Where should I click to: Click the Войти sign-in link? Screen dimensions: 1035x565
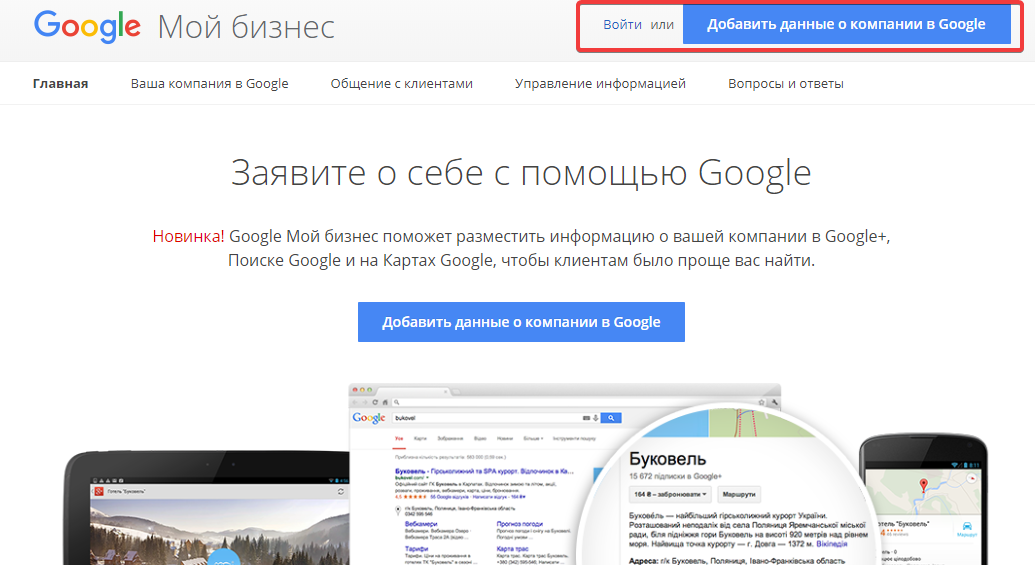coord(622,24)
